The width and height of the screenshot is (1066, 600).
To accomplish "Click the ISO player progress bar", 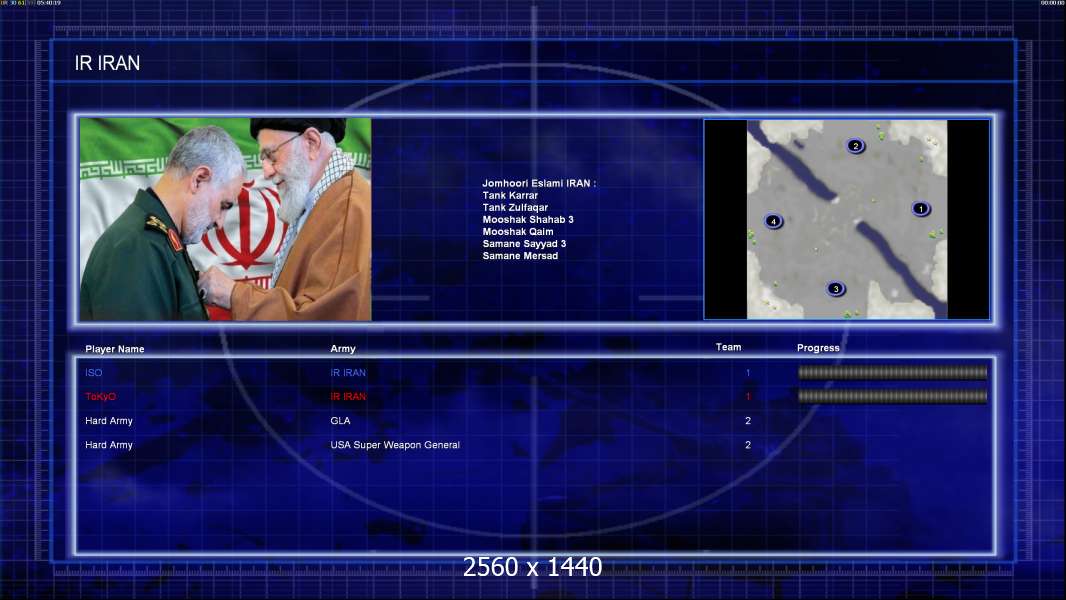I will pos(892,372).
